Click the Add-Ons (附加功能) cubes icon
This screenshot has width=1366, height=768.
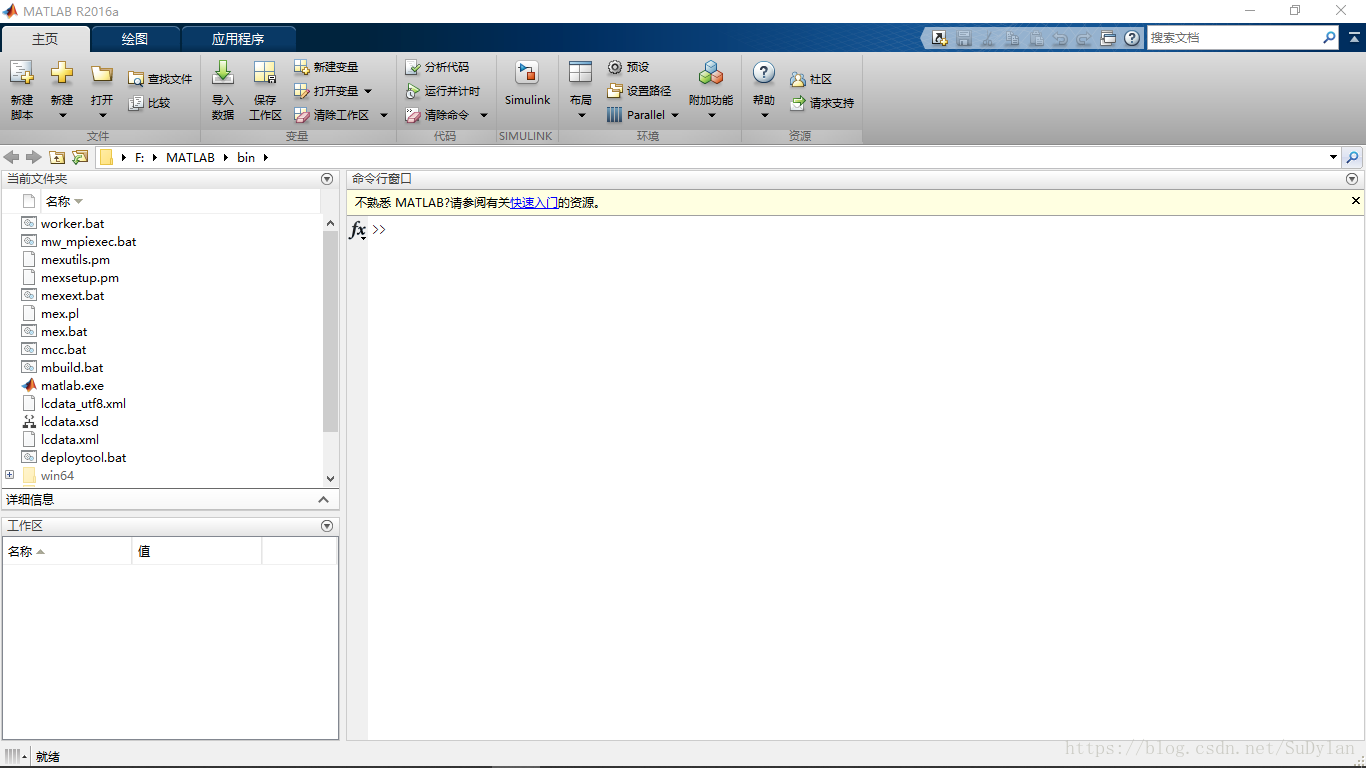[711, 73]
